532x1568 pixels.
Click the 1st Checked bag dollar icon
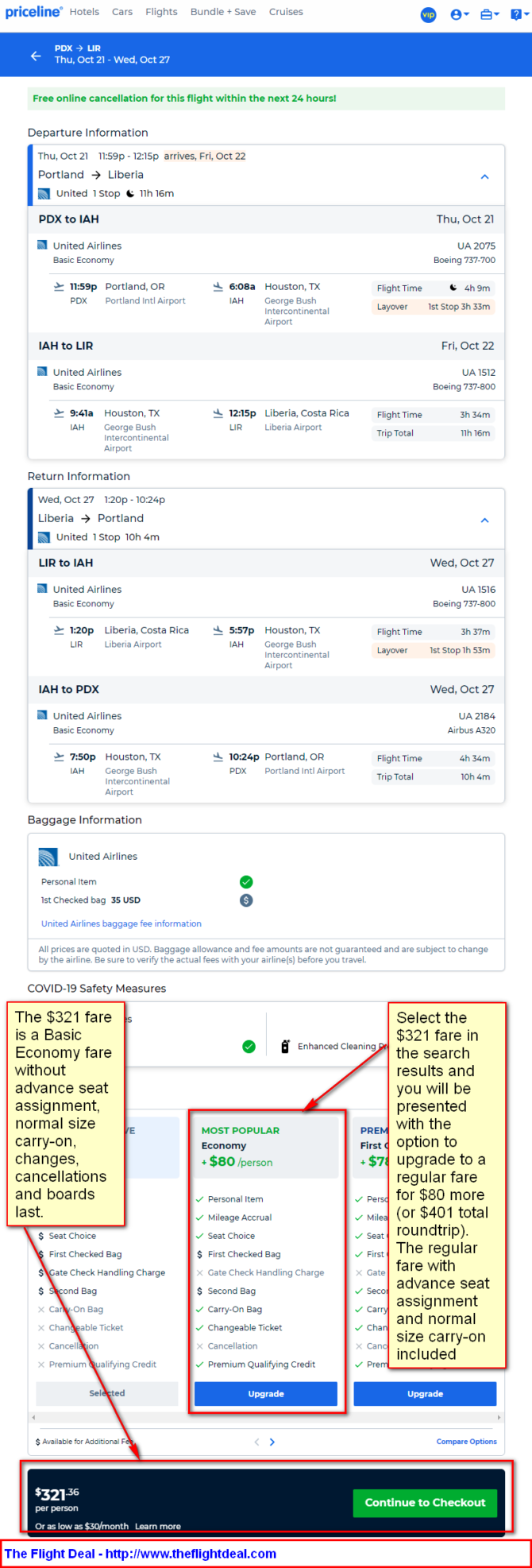[246, 900]
